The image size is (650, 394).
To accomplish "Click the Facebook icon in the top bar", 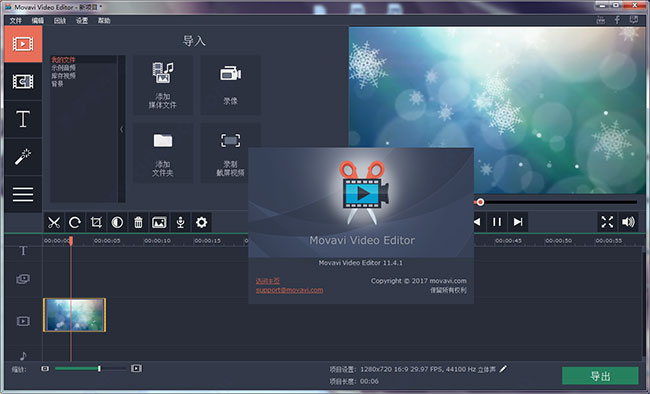I will tap(617, 20).
